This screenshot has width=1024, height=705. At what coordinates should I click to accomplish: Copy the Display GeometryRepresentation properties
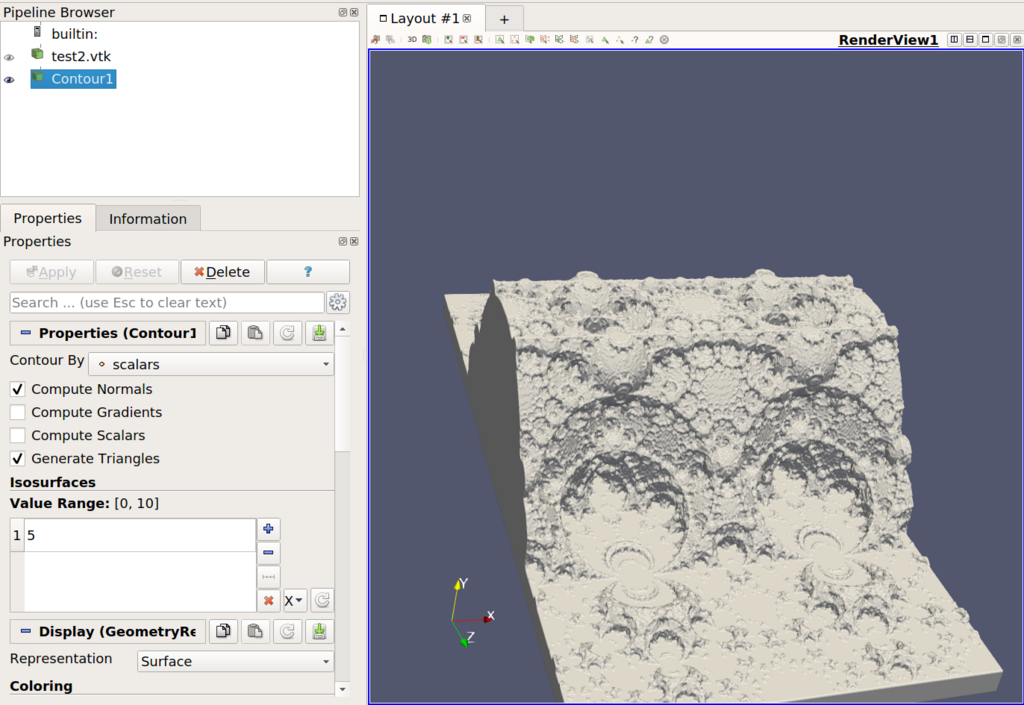[x=223, y=631]
